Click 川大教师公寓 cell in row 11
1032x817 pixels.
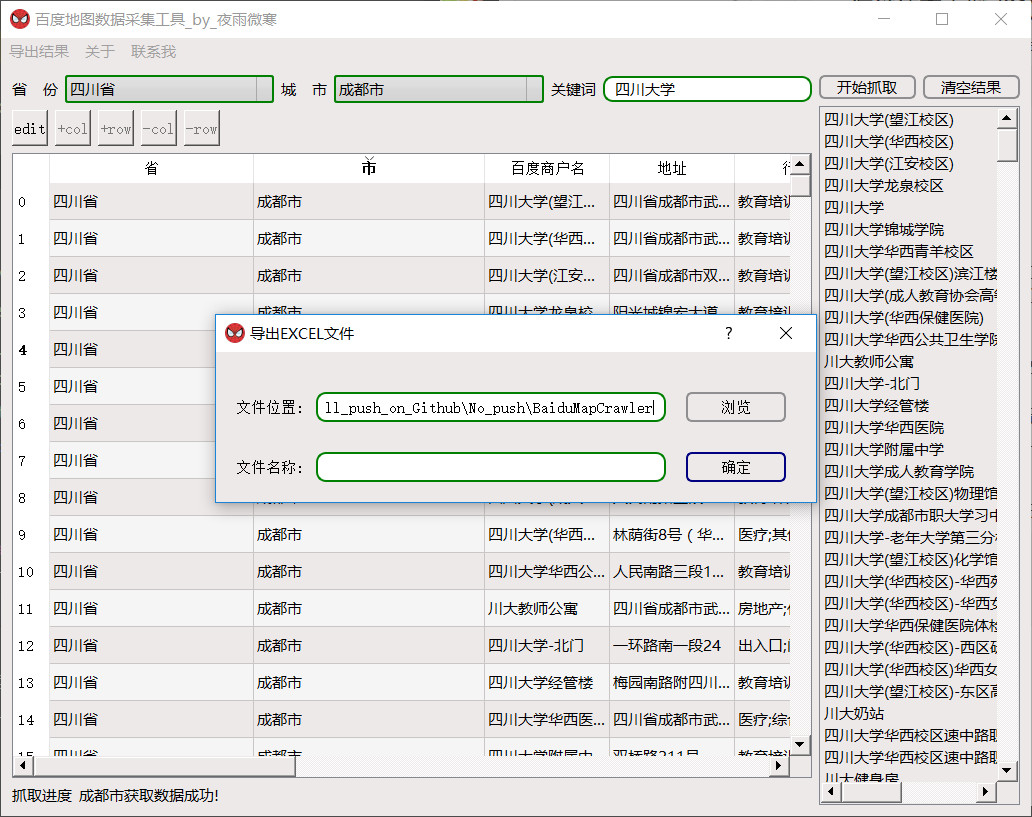click(x=546, y=608)
